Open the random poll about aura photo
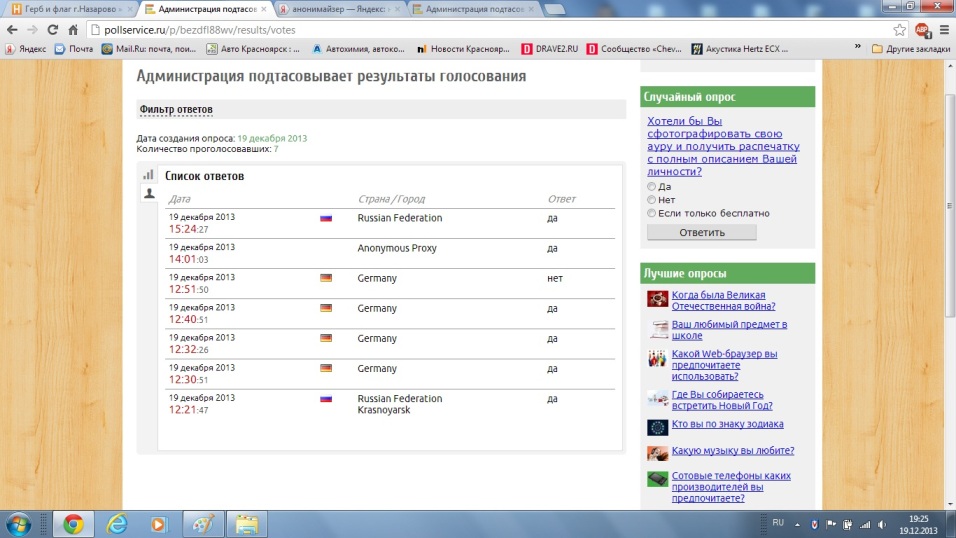This screenshot has width=956, height=538. (723, 146)
